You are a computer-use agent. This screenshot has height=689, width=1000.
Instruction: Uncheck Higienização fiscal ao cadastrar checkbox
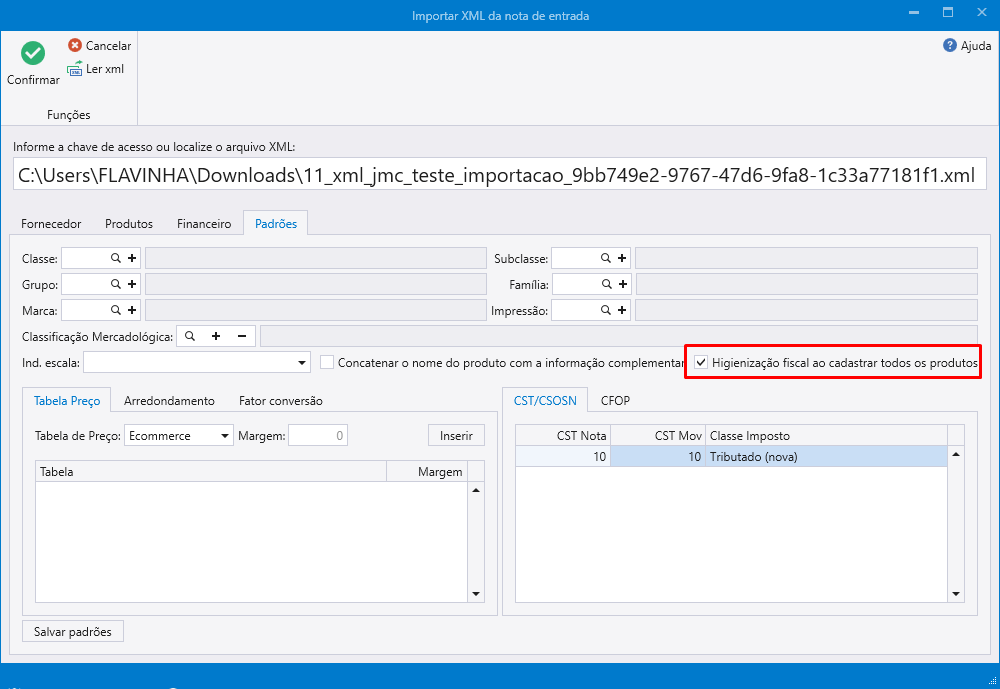[x=701, y=362]
